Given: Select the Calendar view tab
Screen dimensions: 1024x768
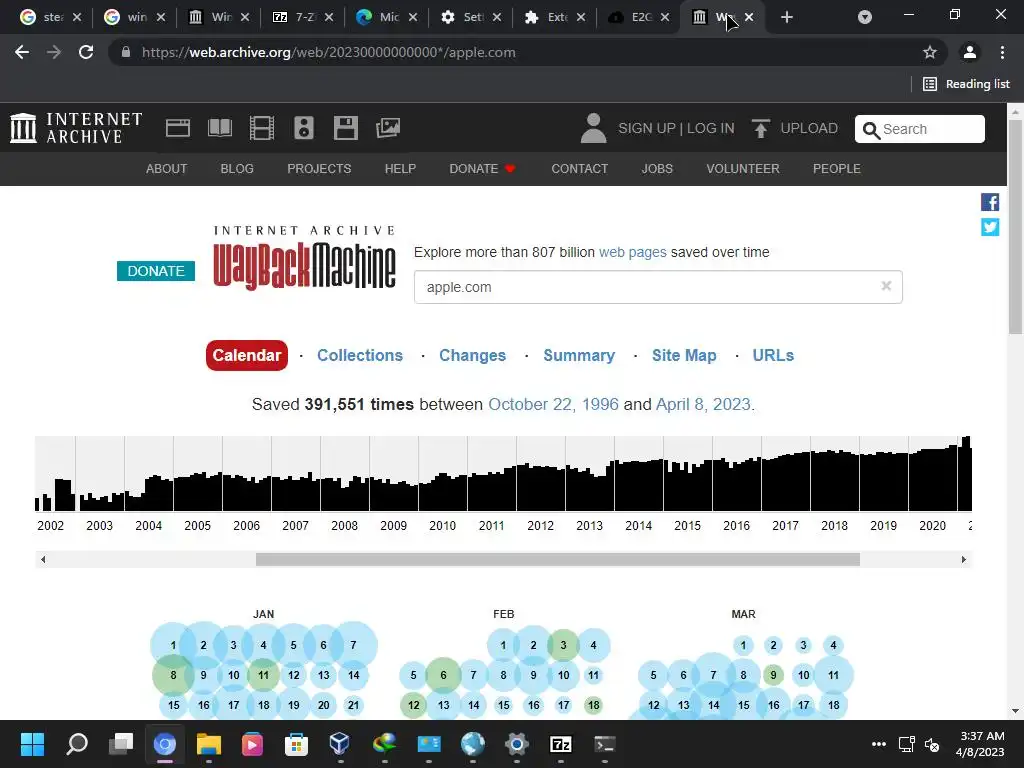Looking at the screenshot, I should [247, 355].
